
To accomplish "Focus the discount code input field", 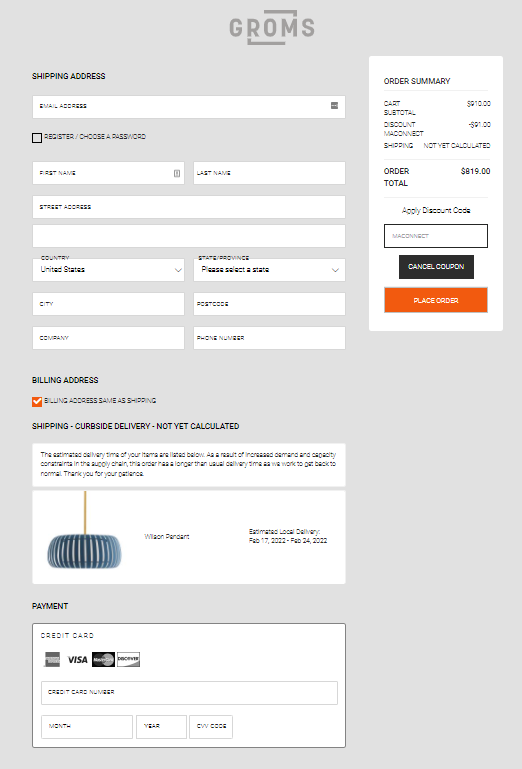I will tap(436, 236).
